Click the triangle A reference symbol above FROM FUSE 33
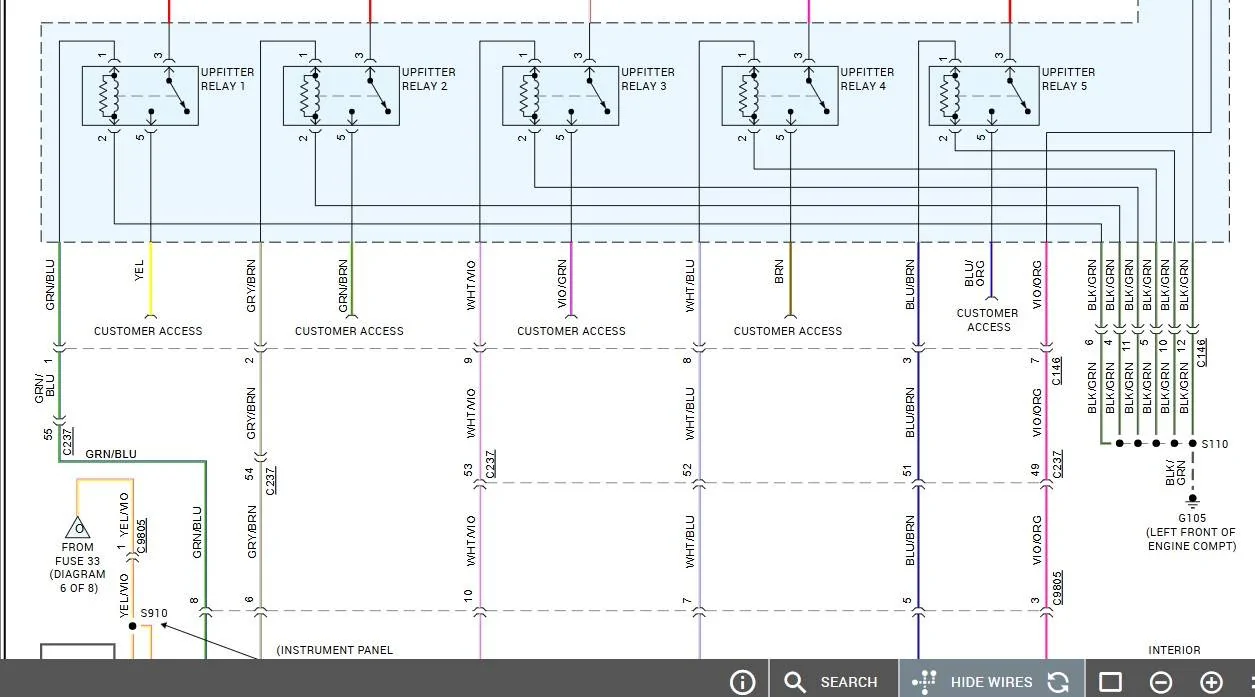This screenshot has height=697, width=1255. 78,527
